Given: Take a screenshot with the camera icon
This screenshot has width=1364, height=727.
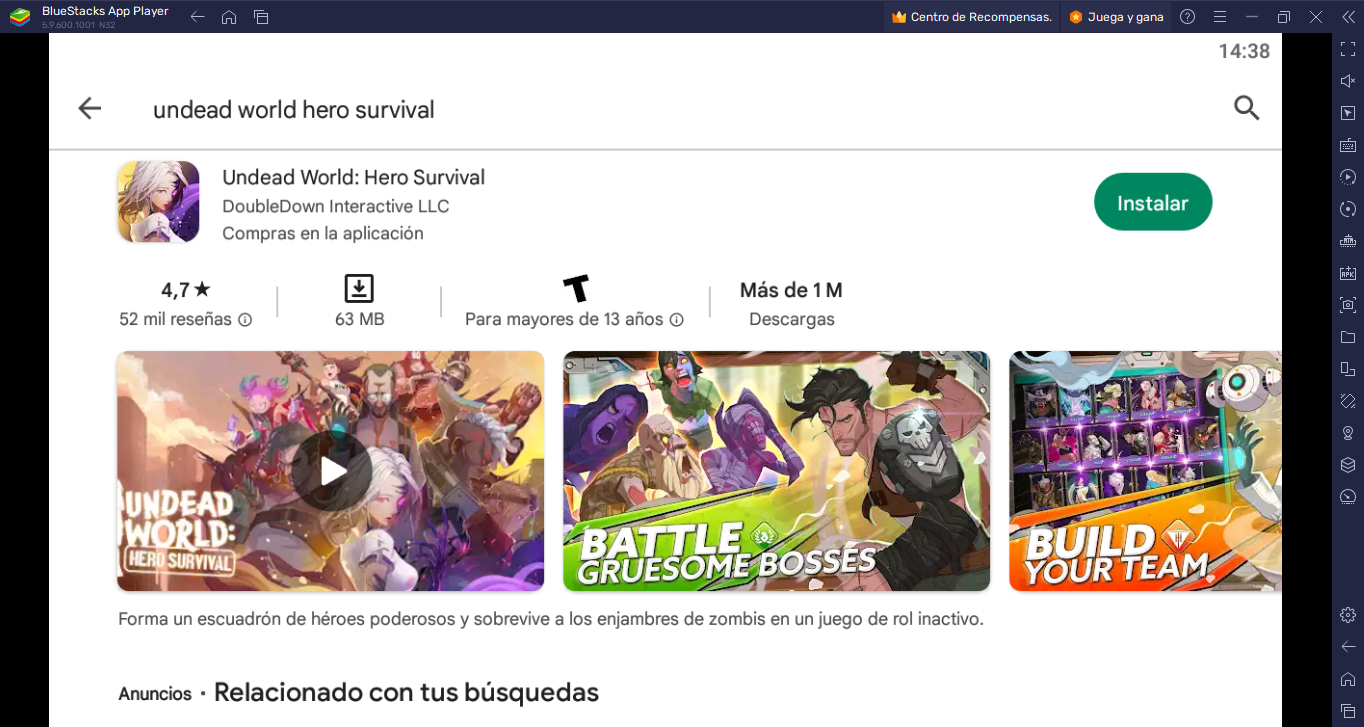Looking at the screenshot, I should [x=1348, y=305].
